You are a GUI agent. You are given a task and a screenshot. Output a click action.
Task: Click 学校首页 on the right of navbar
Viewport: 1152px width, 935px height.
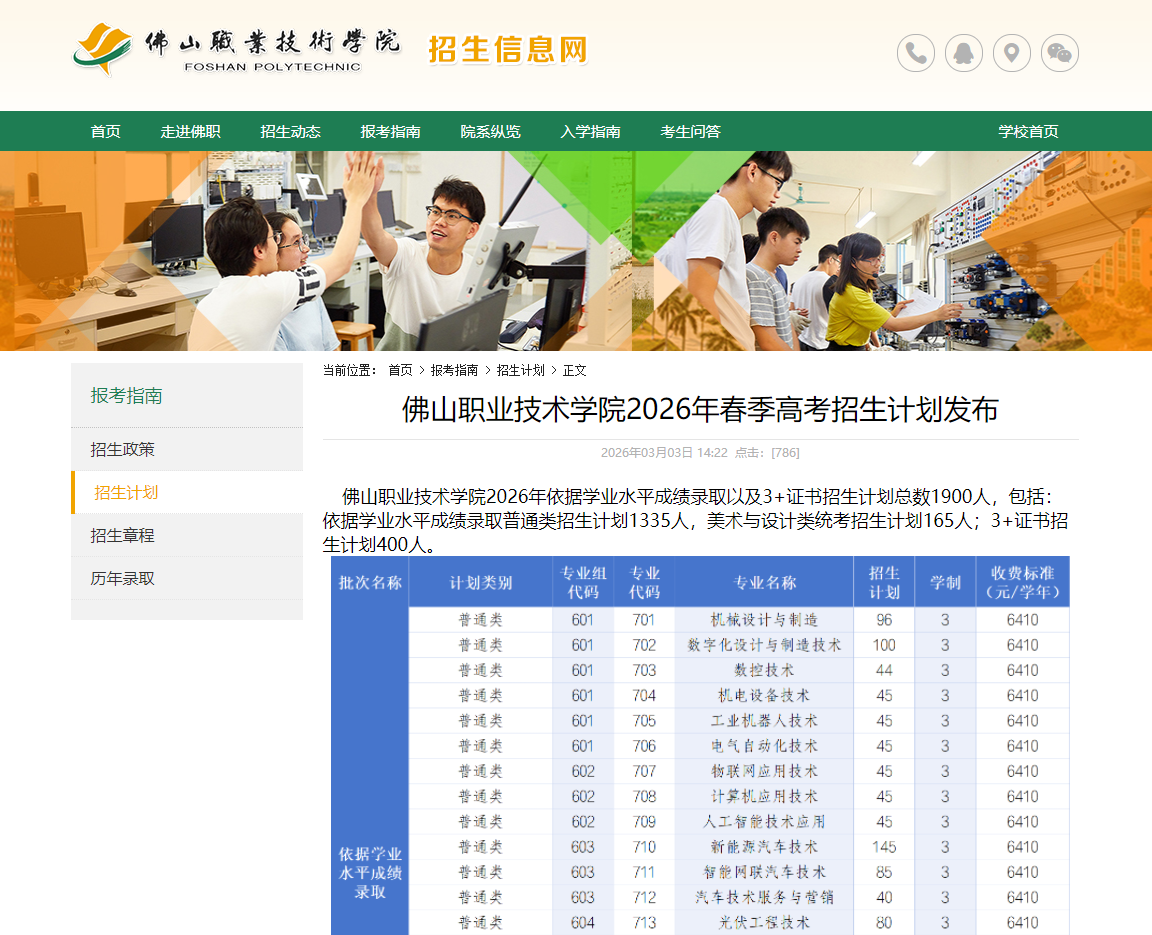[1026, 131]
